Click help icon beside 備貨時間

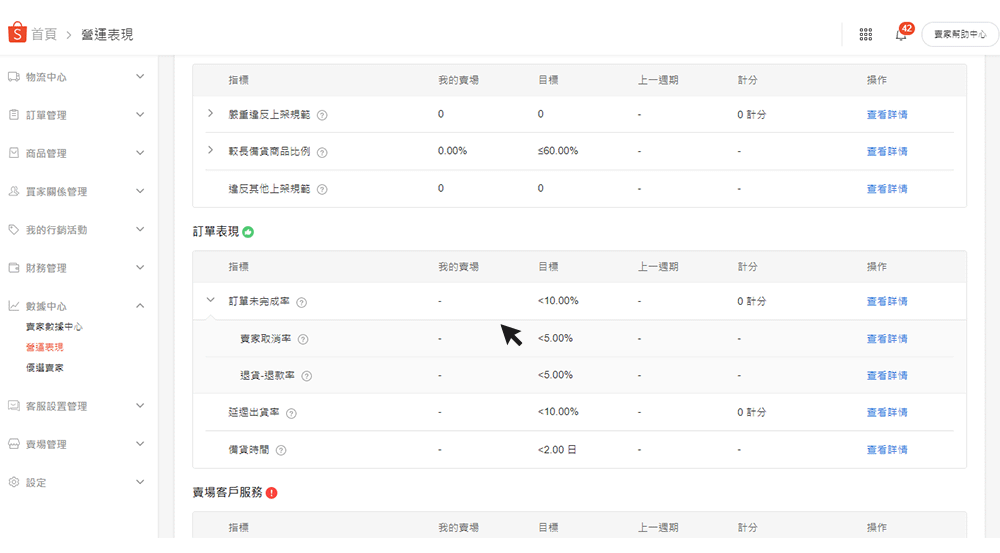[281, 450]
